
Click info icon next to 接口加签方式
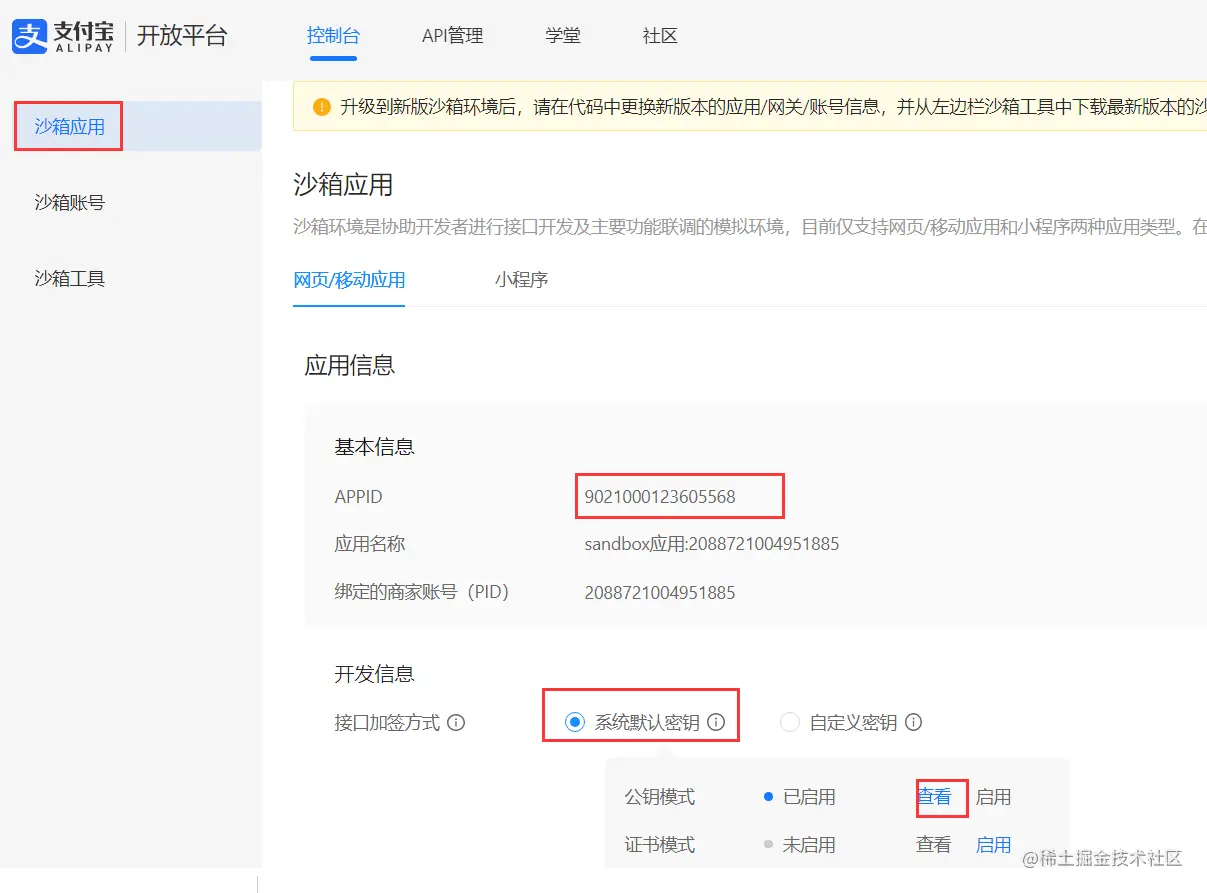(456, 722)
